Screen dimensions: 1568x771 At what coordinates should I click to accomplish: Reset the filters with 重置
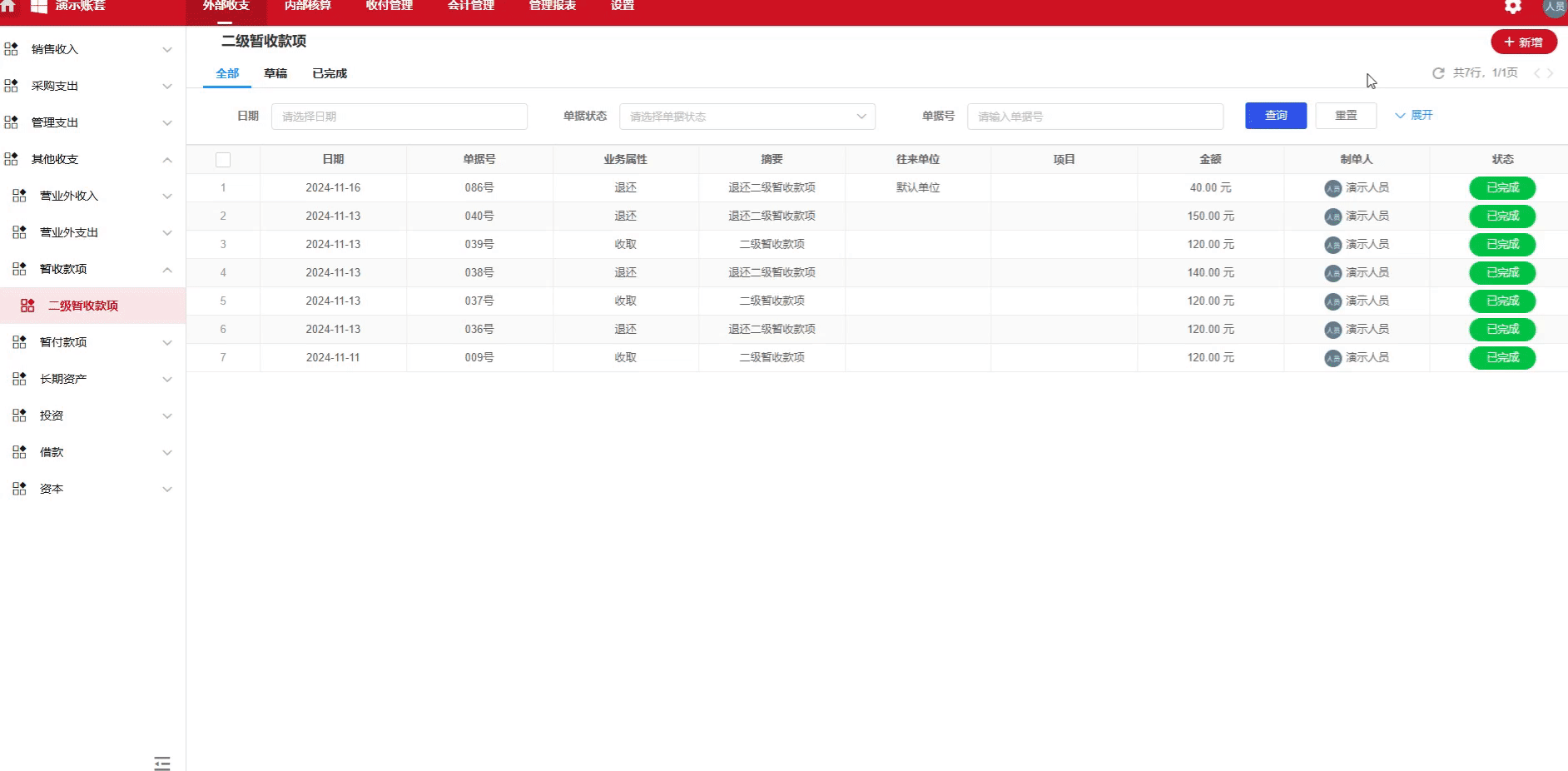(x=1345, y=116)
